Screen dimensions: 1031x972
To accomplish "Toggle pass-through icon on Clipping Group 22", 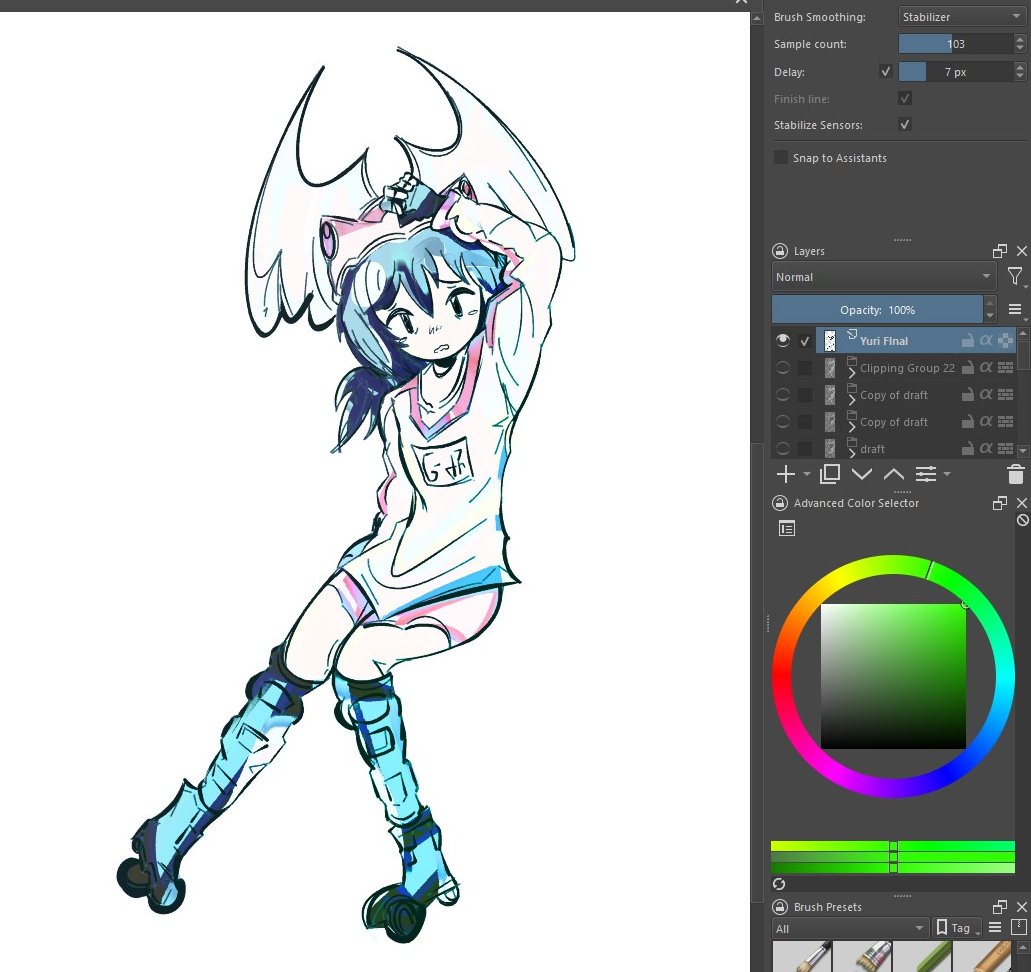I will 1005,368.
